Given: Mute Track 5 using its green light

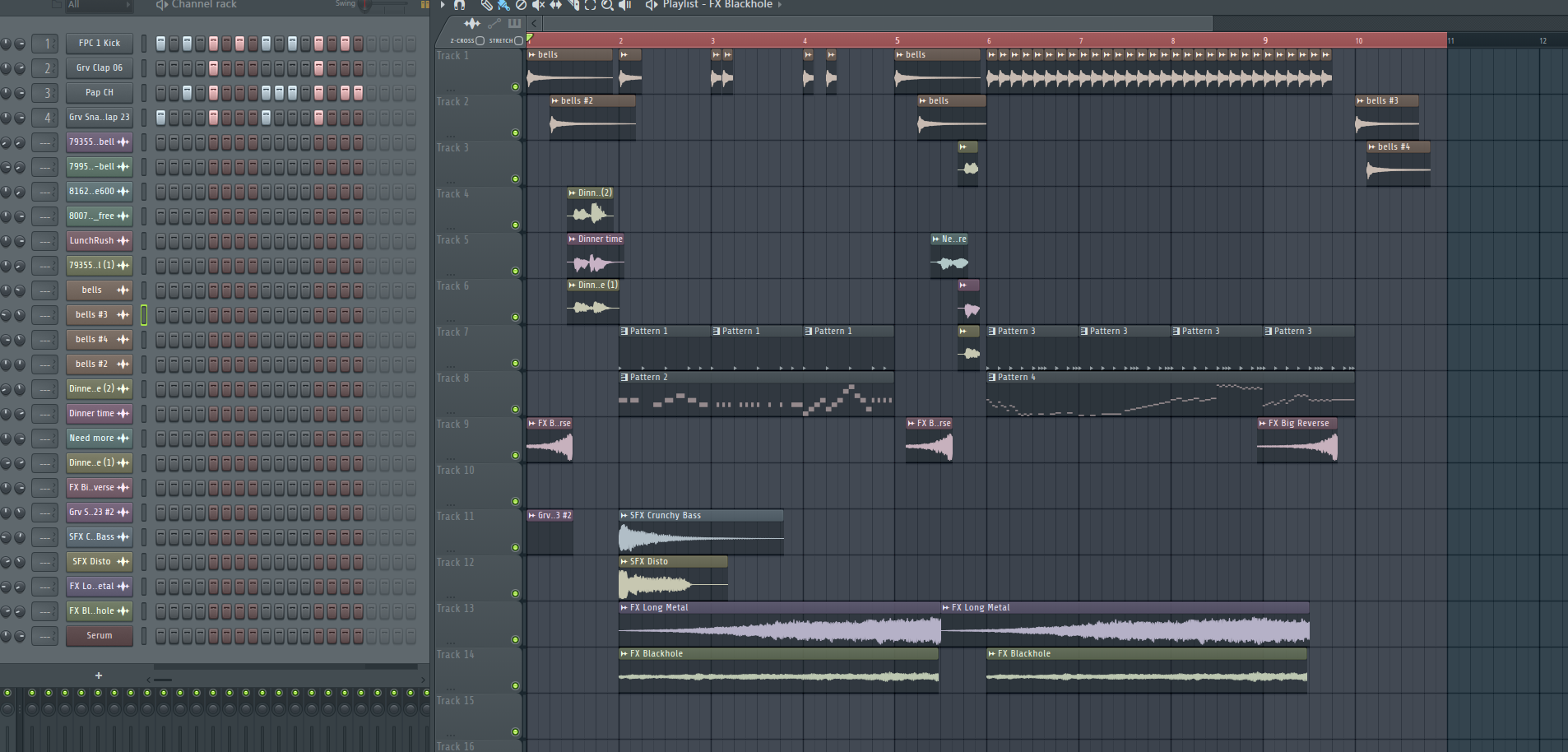Looking at the screenshot, I should 516,271.
